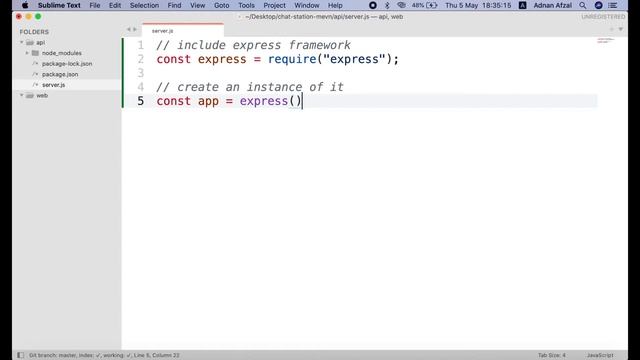This screenshot has height=360, width=640.
Task: Click the word require on line 2
Action: click(292, 59)
